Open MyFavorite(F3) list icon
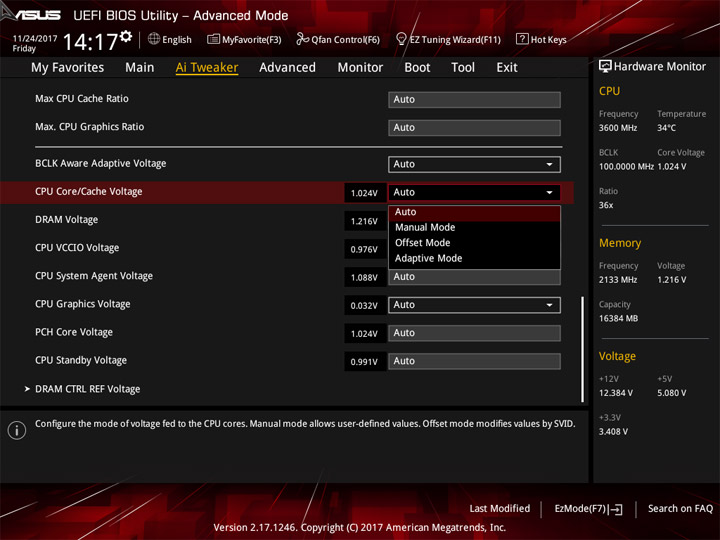The image size is (720, 540). (x=213, y=39)
